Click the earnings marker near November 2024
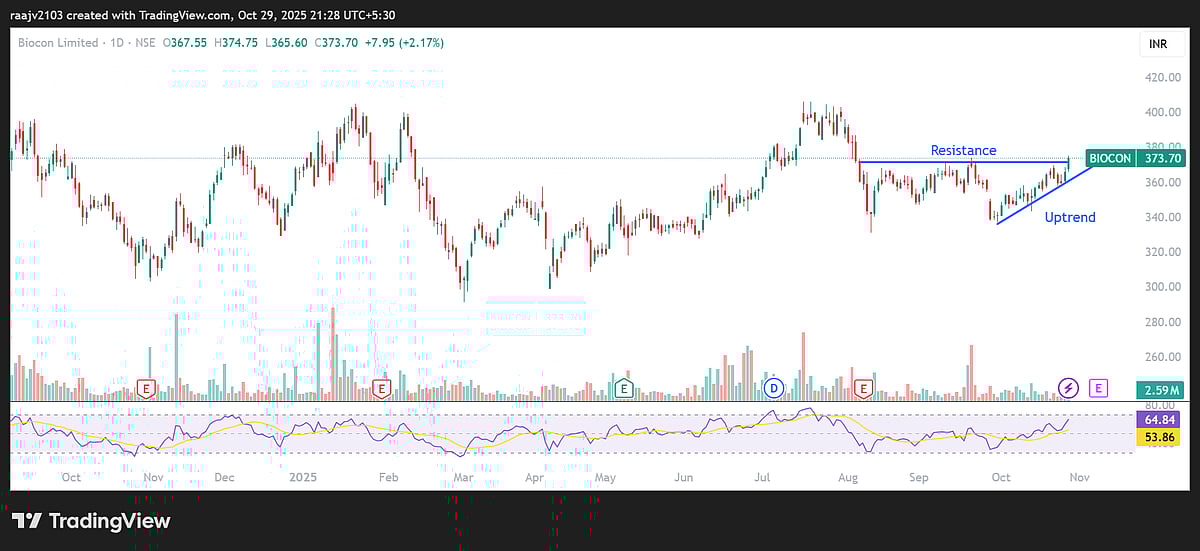This screenshot has height=551, width=1200. 147,387
